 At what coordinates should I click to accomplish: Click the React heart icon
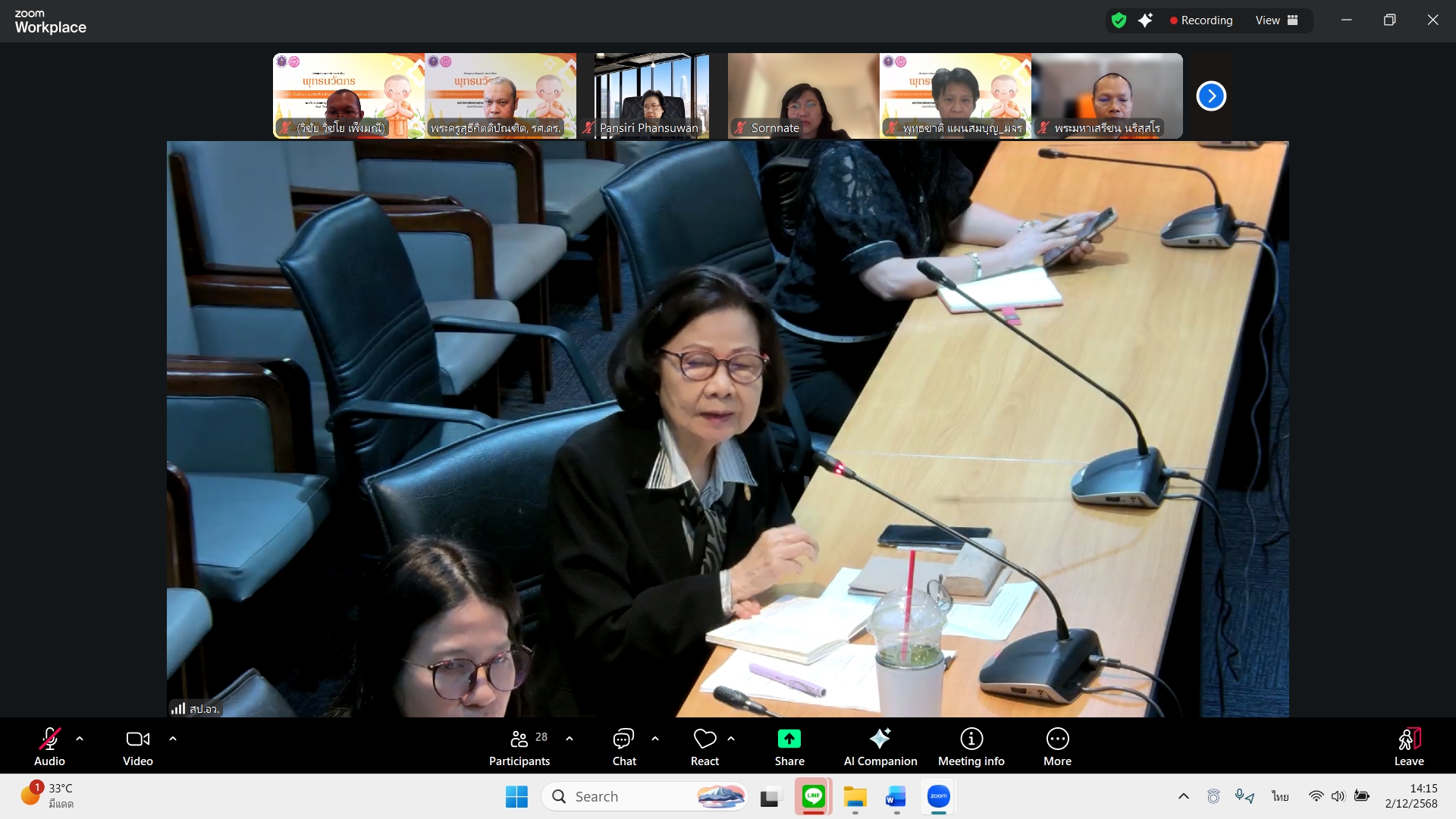tap(704, 739)
